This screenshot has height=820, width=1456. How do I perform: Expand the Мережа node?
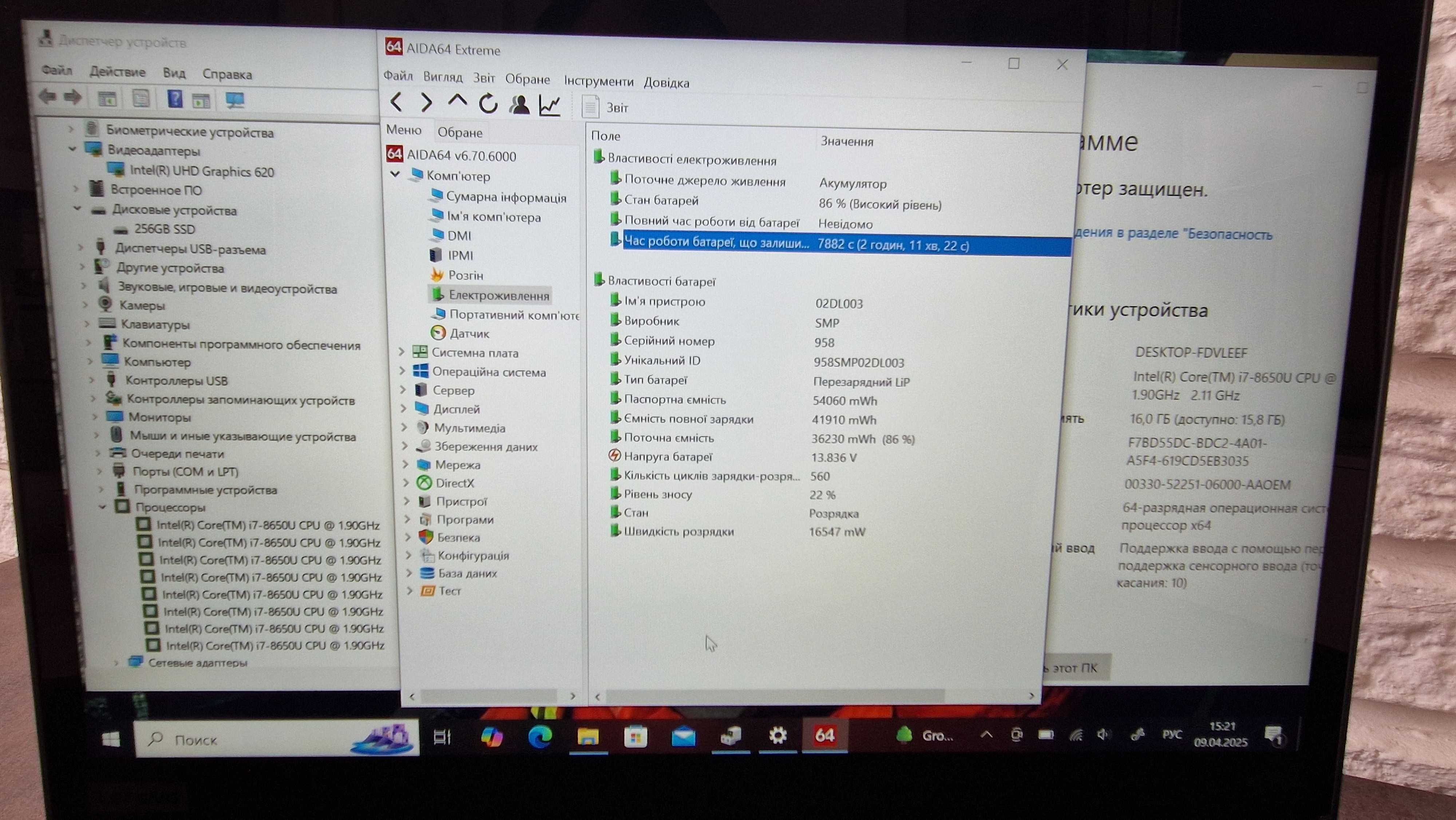point(405,464)
